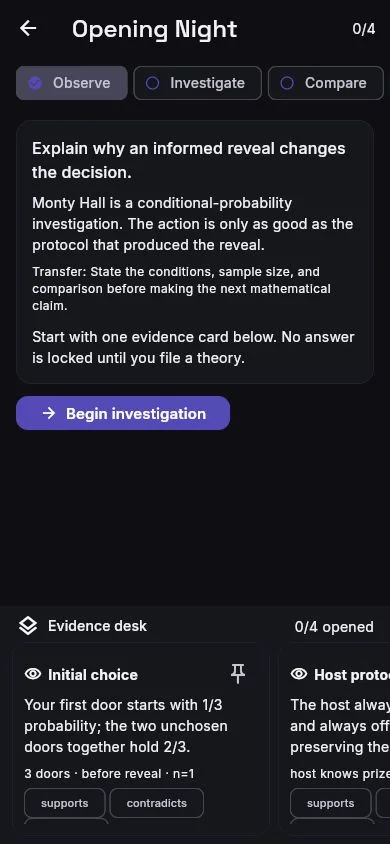Viewport: 390px width, 844px height.
Task: Start with the Begin investigation button
Action: (x=123, y=413)
